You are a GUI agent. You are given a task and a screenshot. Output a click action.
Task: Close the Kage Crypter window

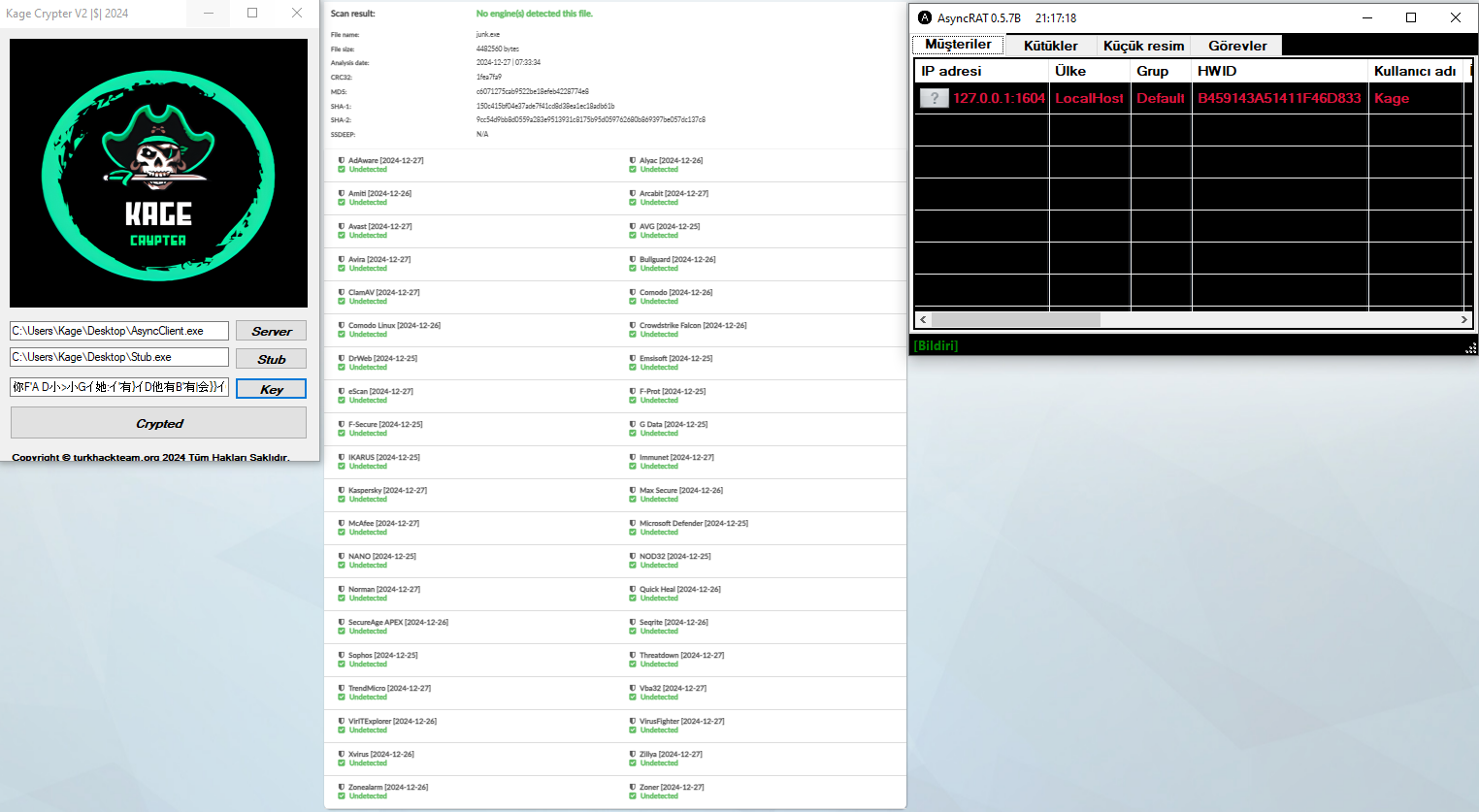(297, 13)
